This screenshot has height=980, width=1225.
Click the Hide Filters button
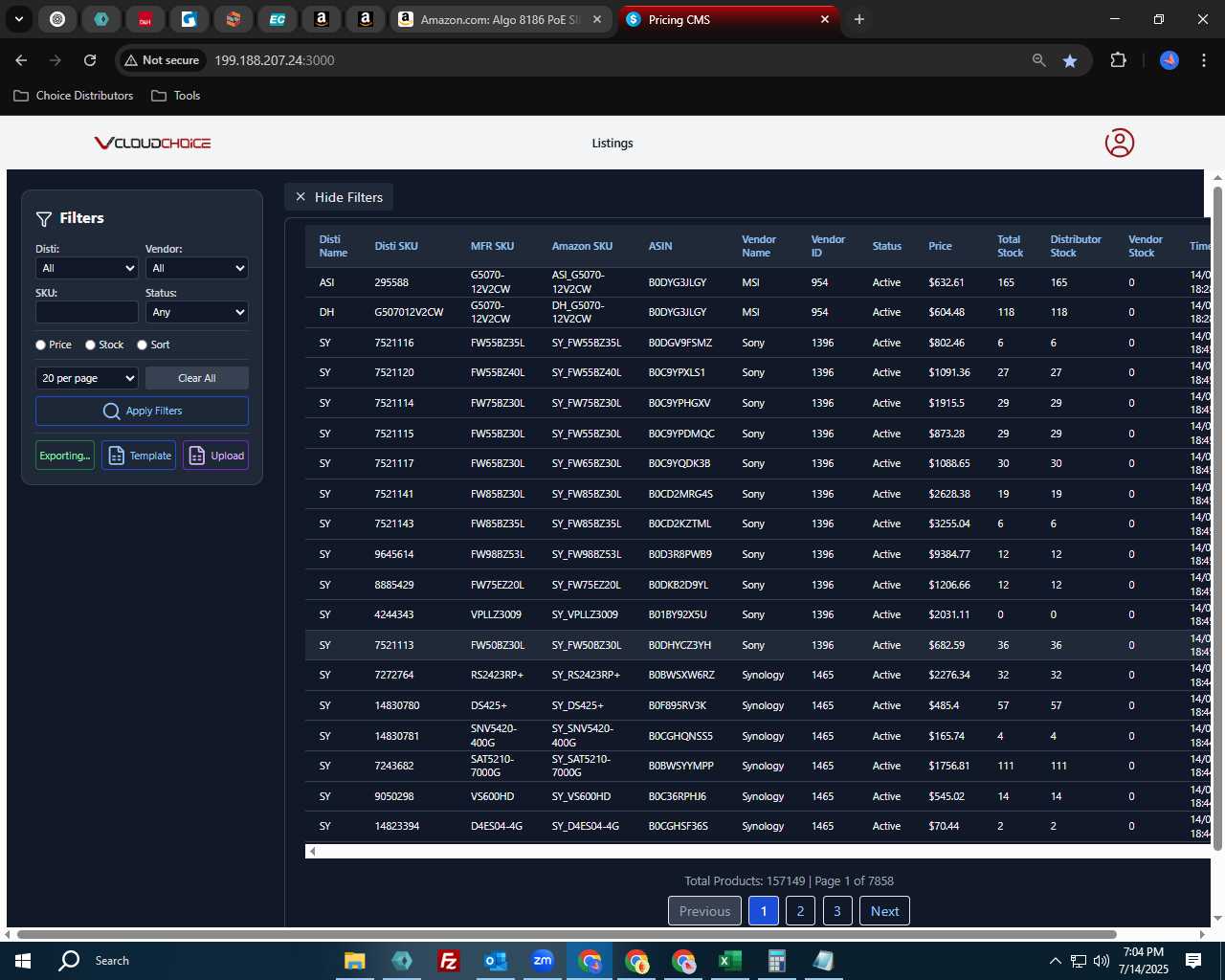(339, 197)
